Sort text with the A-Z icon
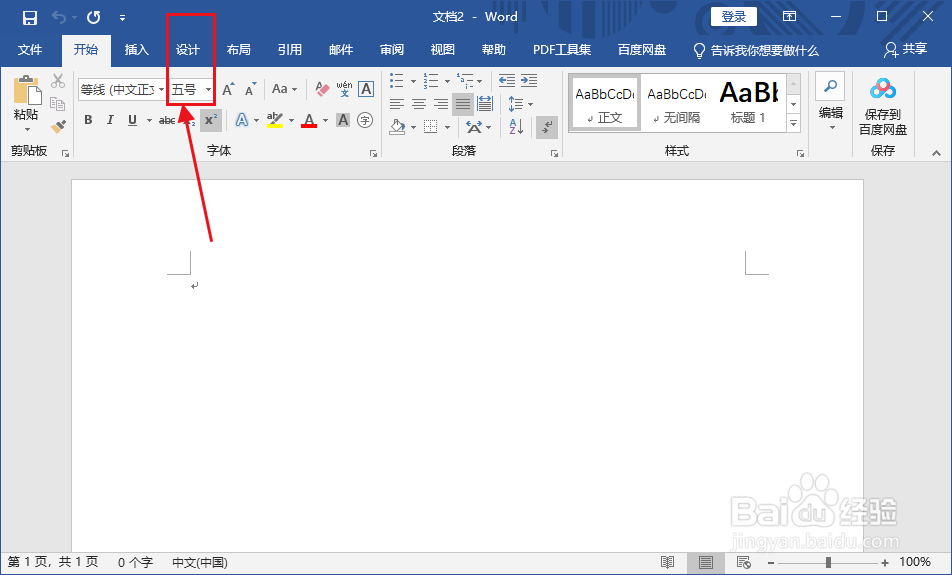Viewport: 952px width, 575px height. [516, 127]
